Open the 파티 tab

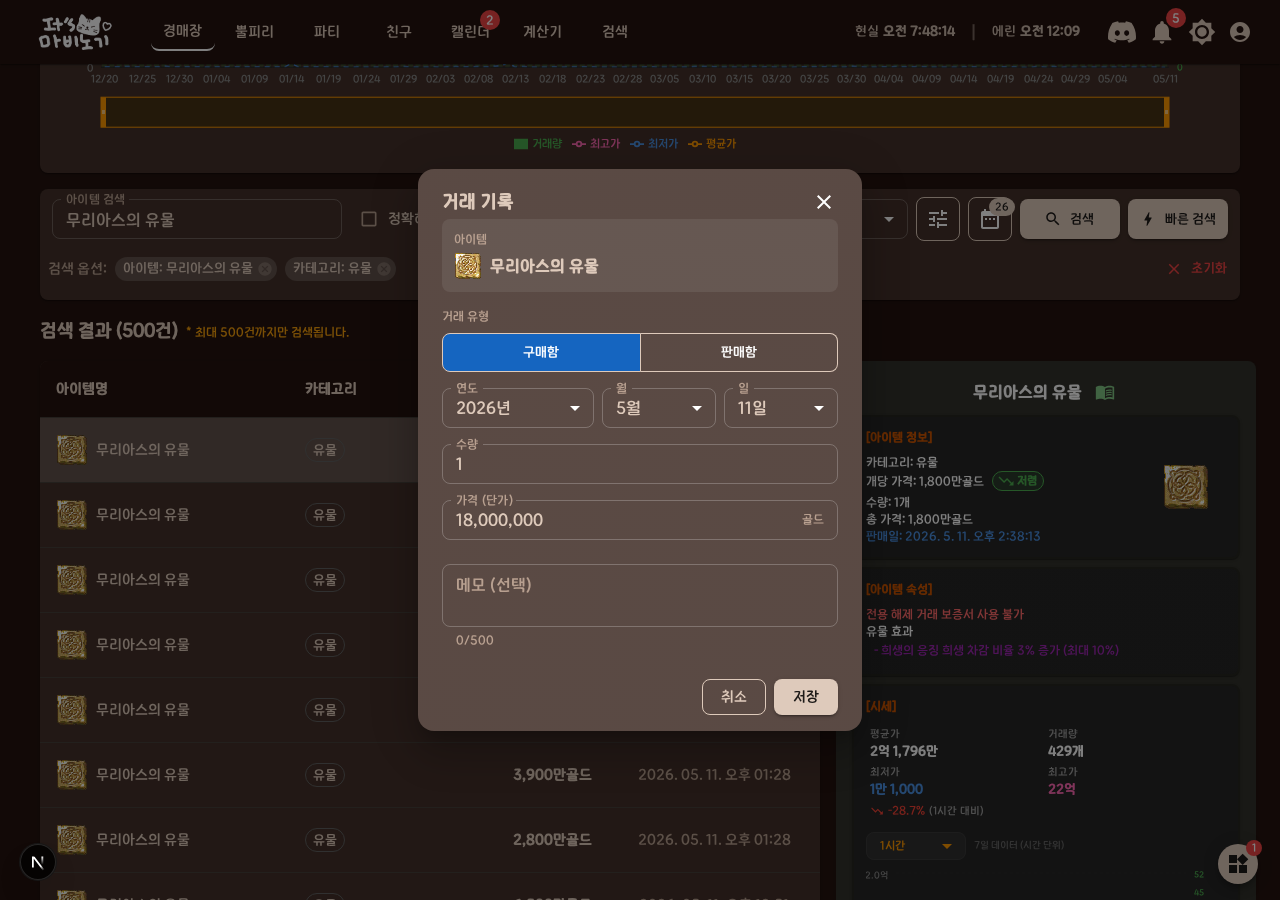[x=327, y=31]
